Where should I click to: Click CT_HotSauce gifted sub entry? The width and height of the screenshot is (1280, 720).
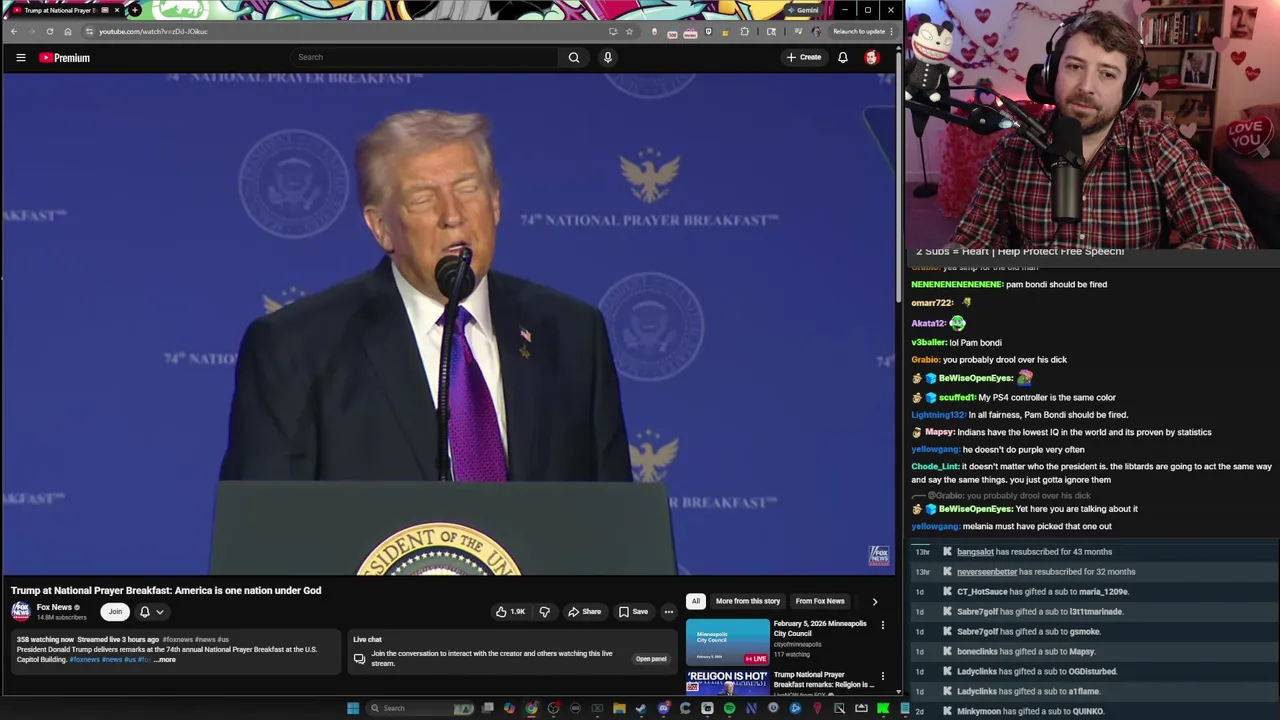click(x=1042, y=592)
